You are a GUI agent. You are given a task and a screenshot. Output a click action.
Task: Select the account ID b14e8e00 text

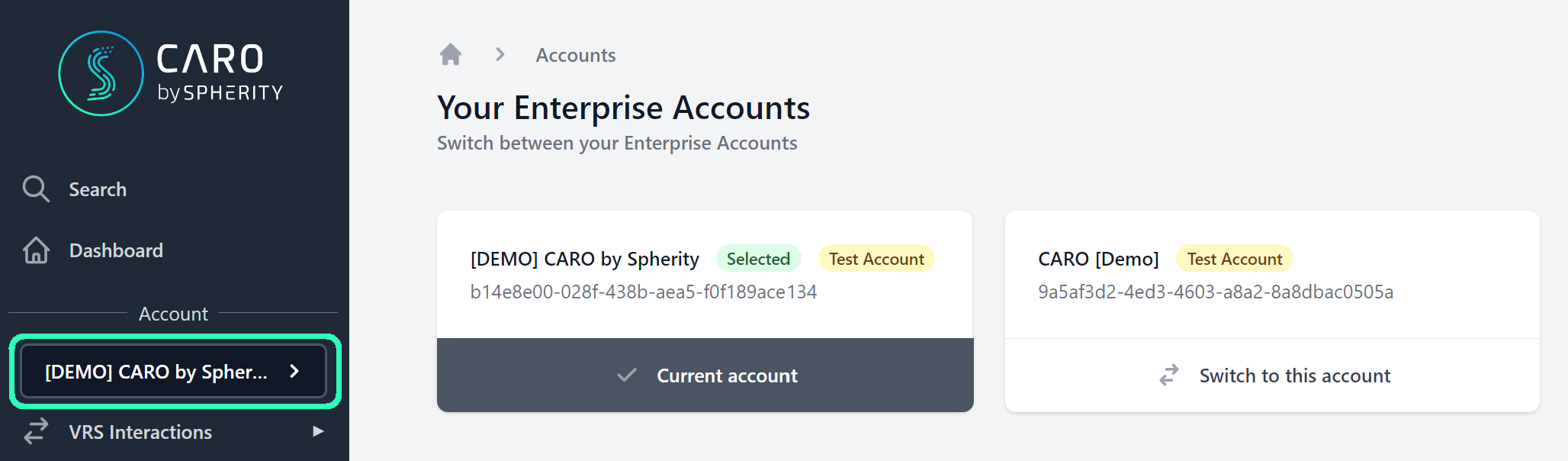click(x=643, y=291)
